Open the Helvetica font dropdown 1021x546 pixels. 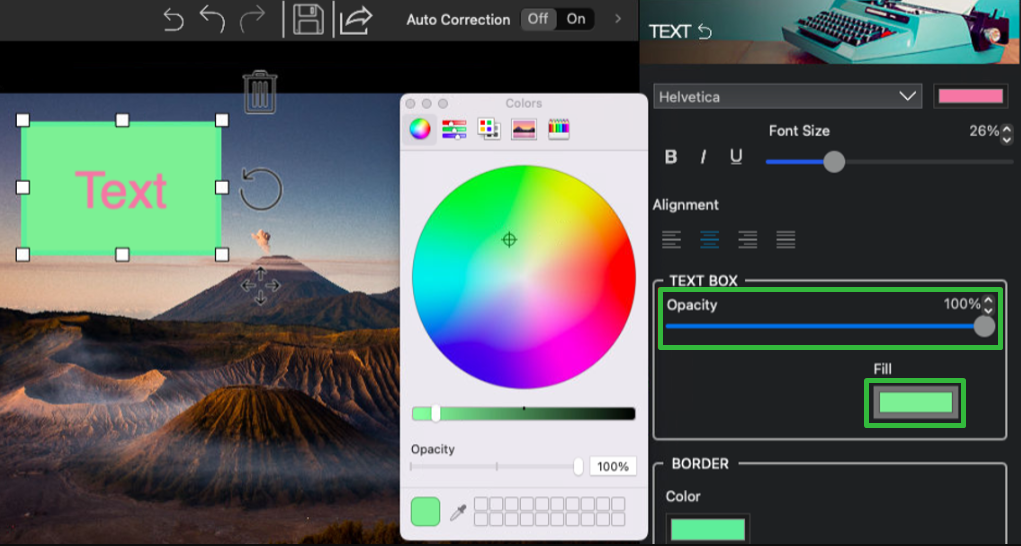point(788,96)
